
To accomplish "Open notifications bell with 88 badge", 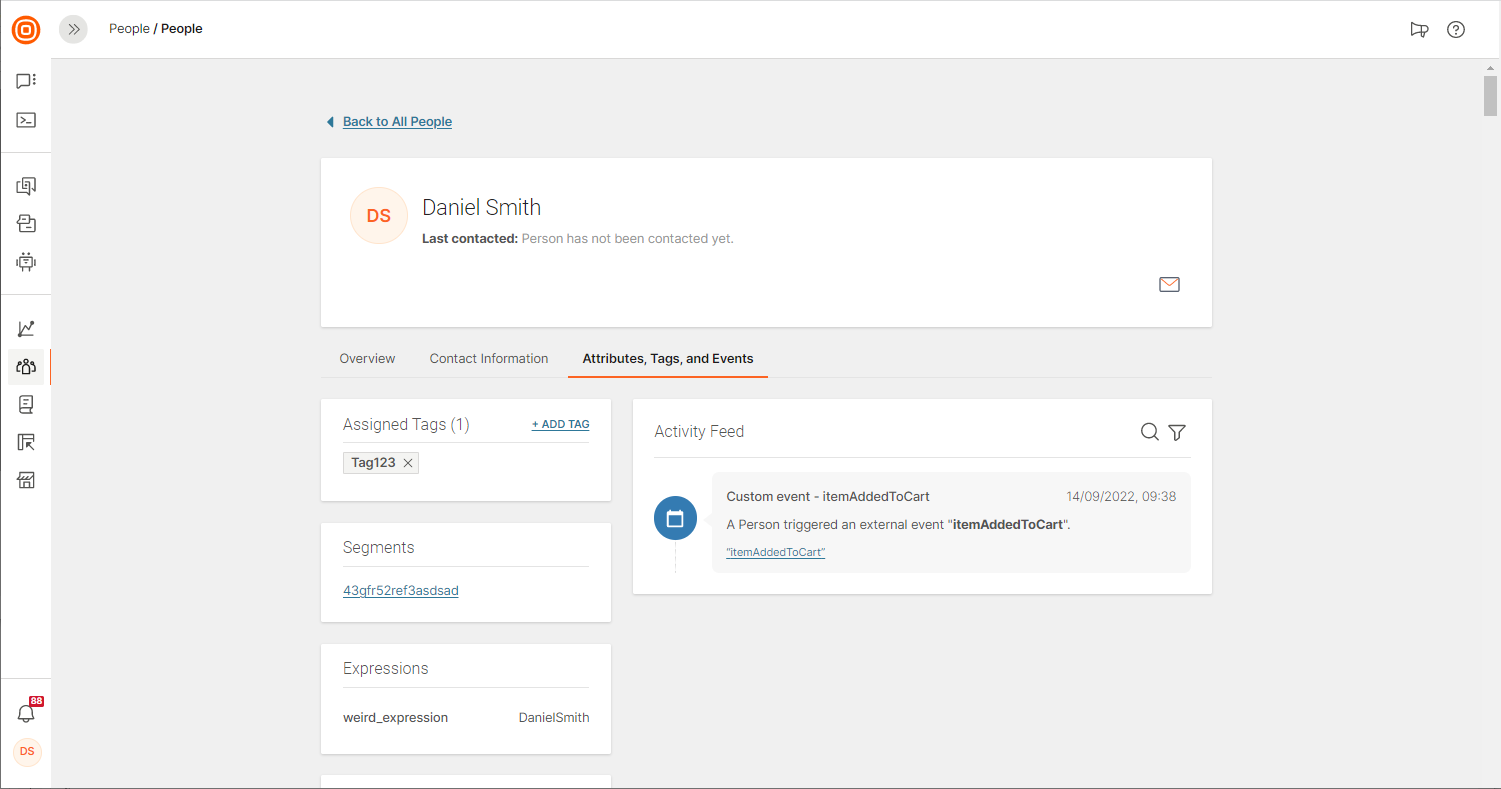I will pos(26,713).
